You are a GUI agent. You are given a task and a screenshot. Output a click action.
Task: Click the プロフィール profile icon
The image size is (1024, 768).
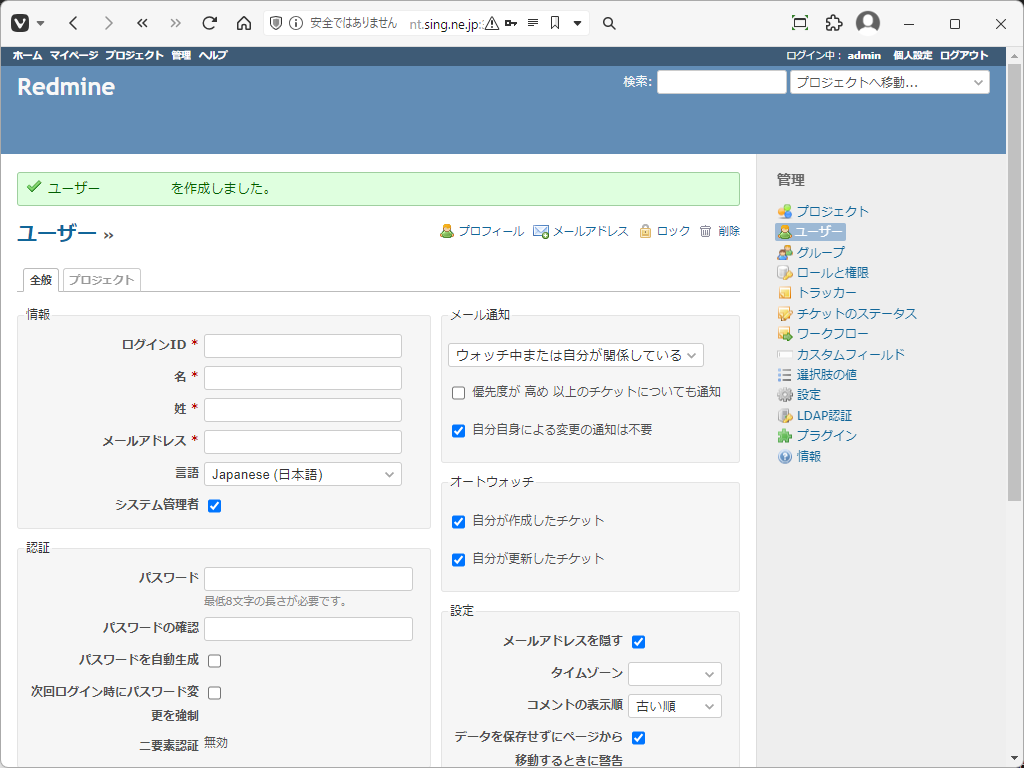[x=447, y=231]
